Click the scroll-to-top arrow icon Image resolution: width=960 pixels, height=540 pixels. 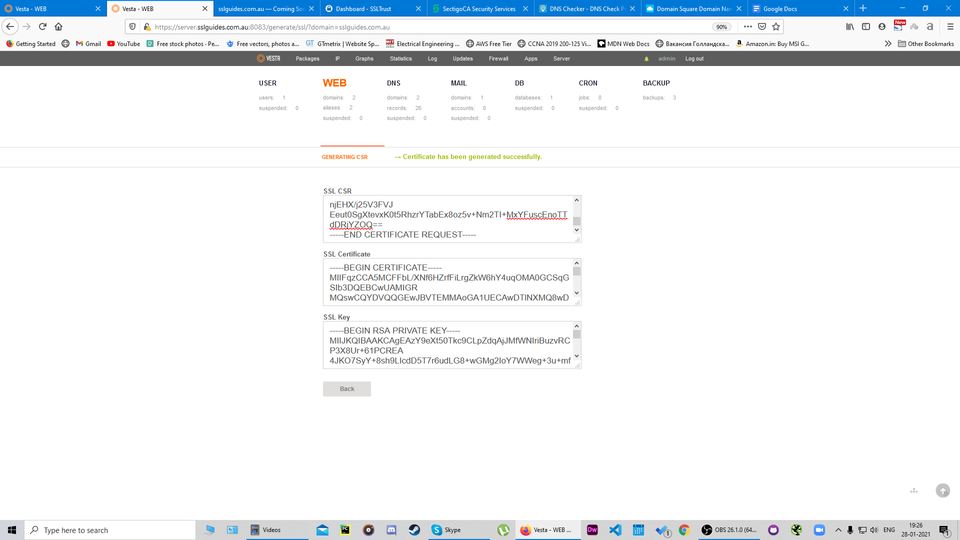point(942,490)
